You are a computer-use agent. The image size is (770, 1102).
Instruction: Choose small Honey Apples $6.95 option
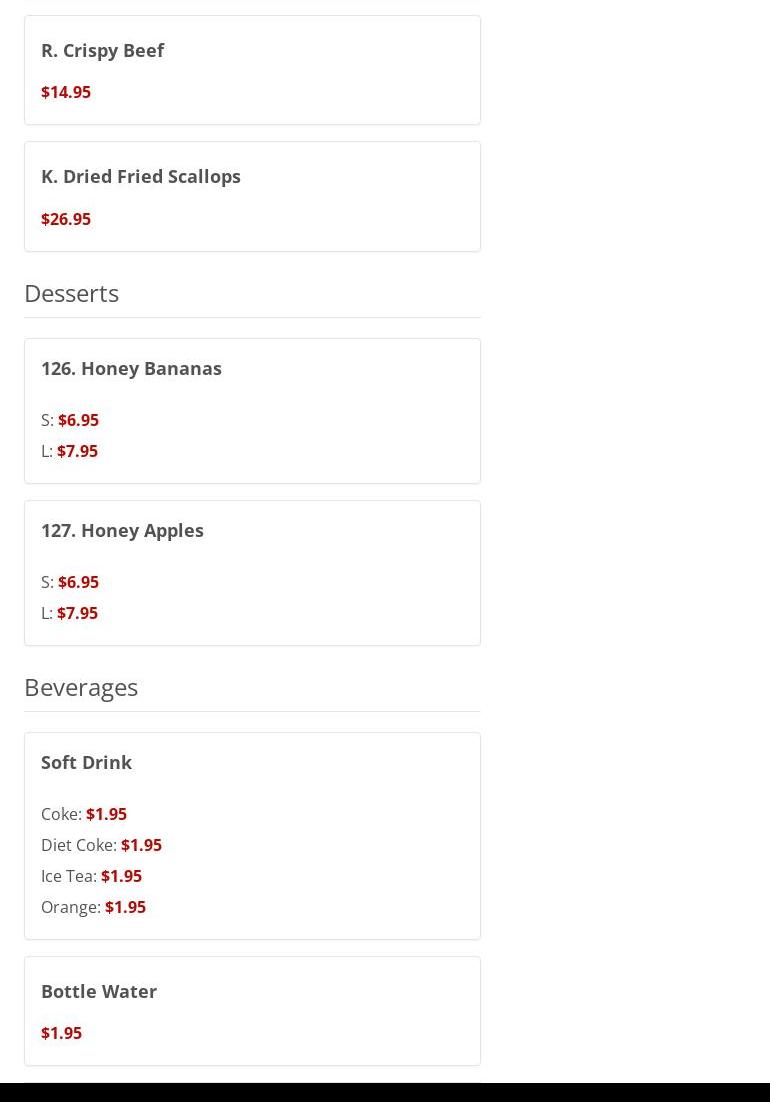[78, 582]
